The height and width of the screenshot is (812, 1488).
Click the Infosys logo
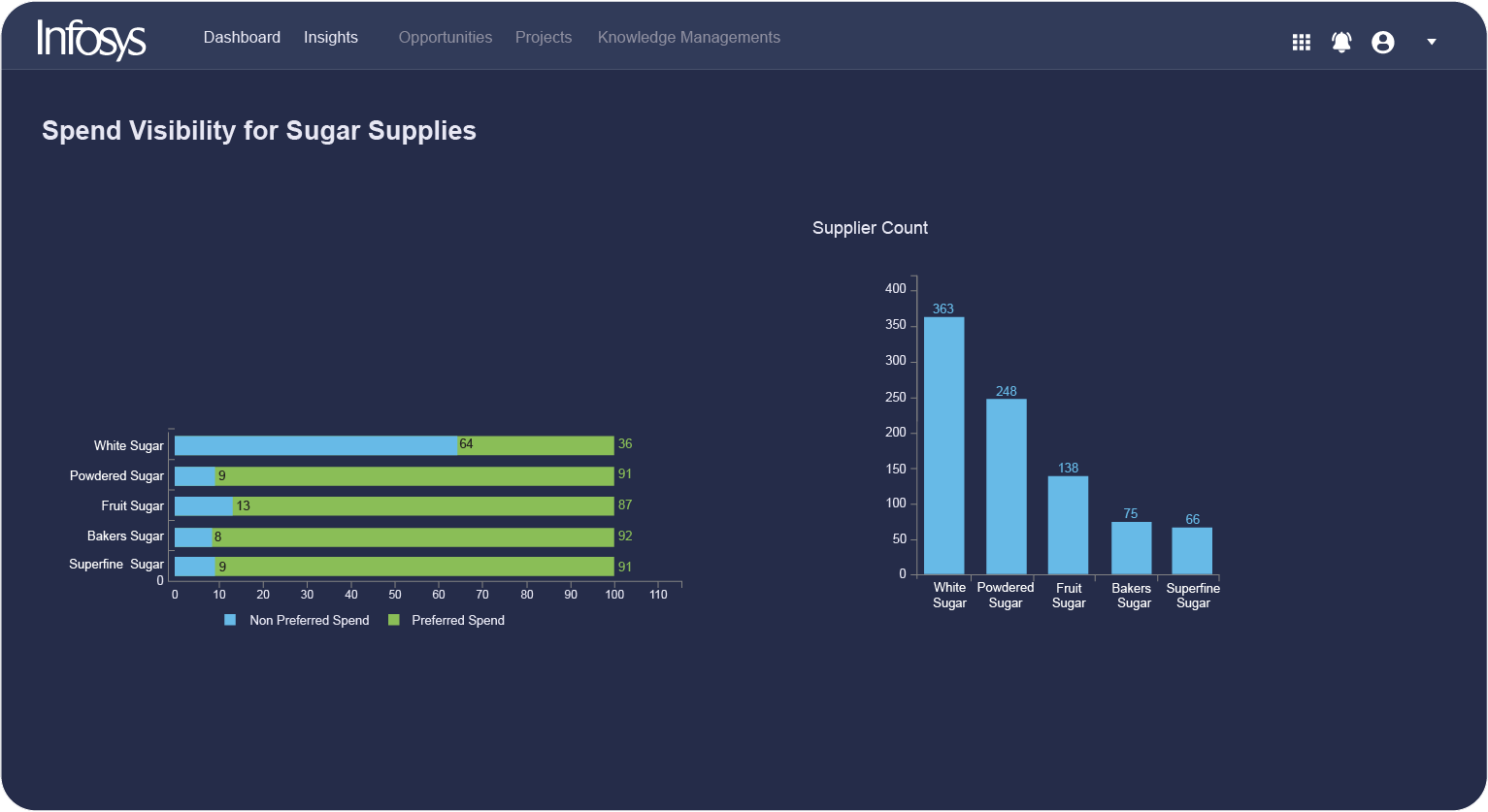tap(91, 39)
